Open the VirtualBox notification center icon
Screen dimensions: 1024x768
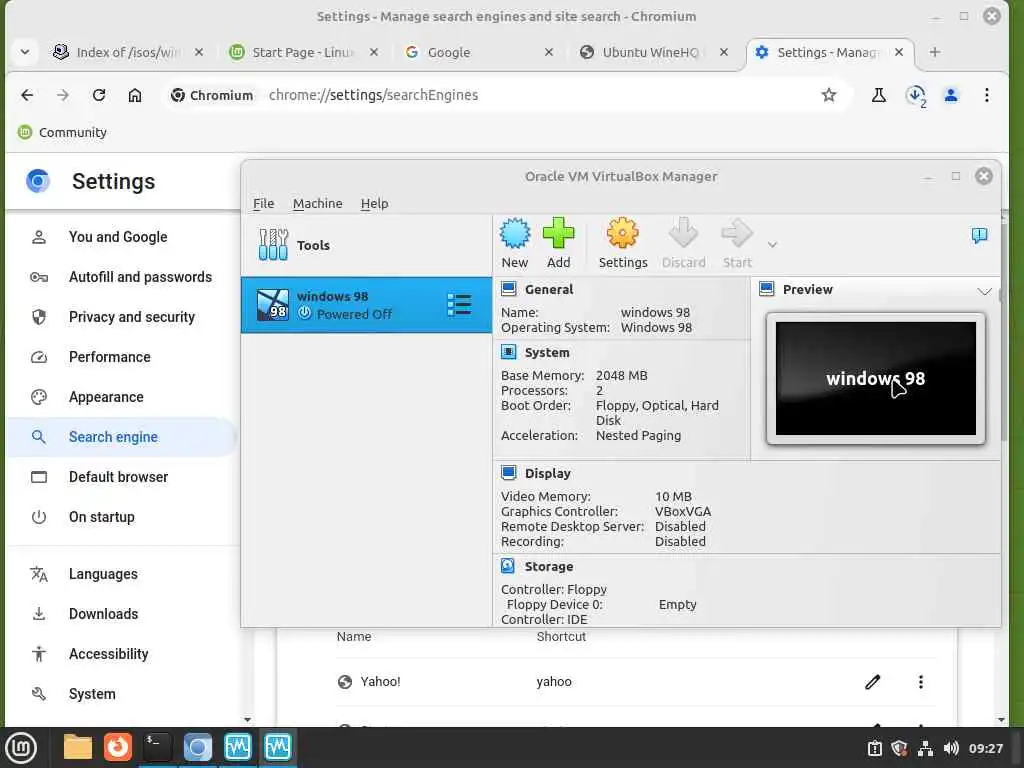tap(979, 236)
